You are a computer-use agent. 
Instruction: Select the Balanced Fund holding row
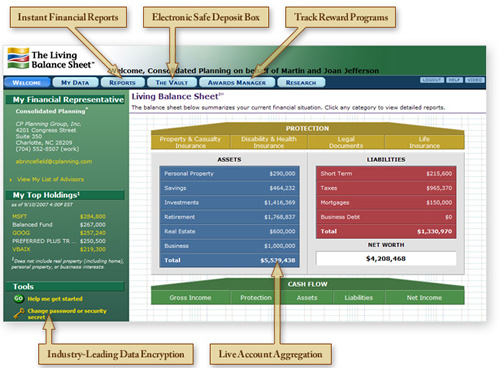[x=59, y=225]
